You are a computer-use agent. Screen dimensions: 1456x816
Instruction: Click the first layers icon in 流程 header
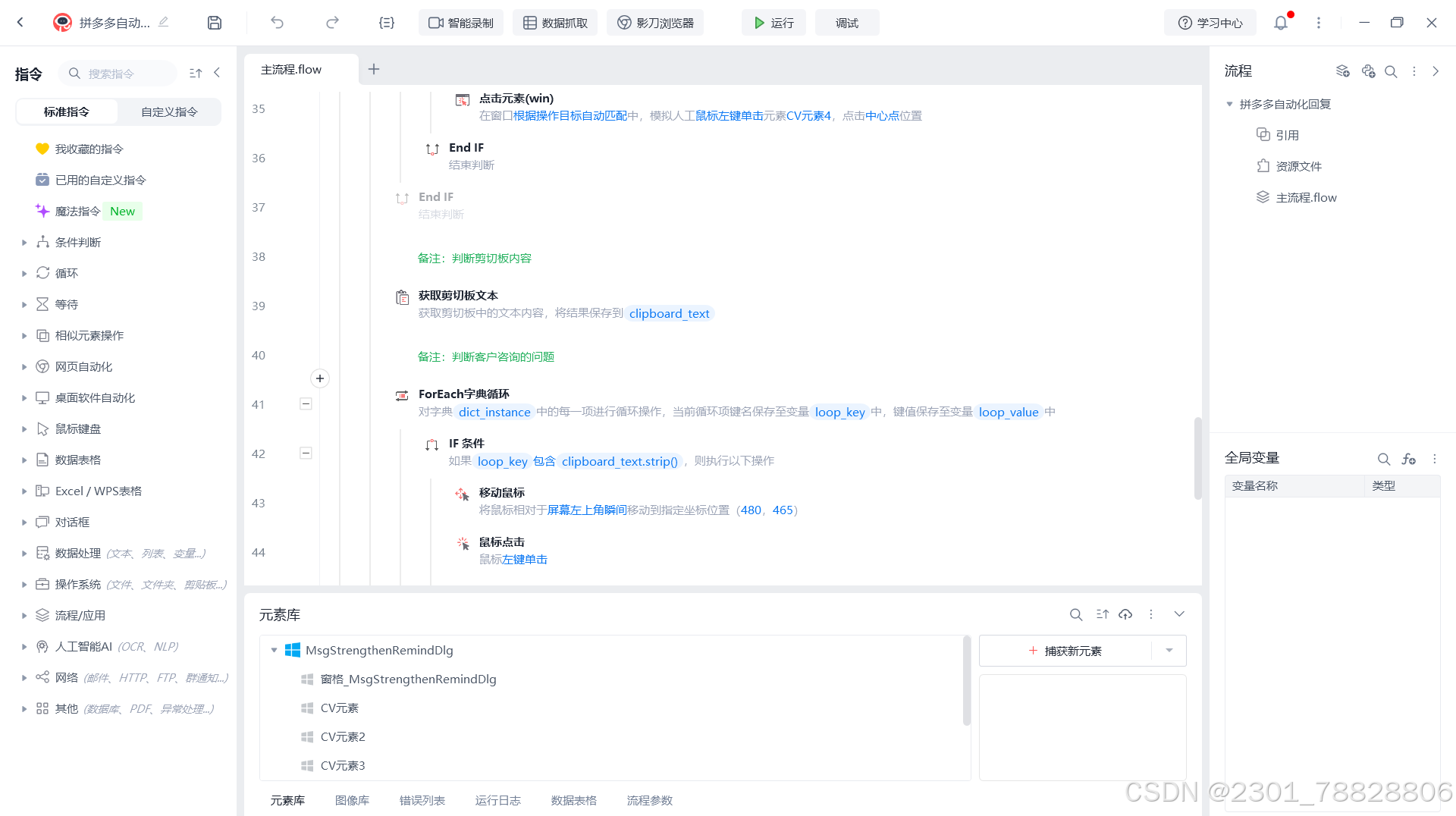click(x=1343, y=71)
